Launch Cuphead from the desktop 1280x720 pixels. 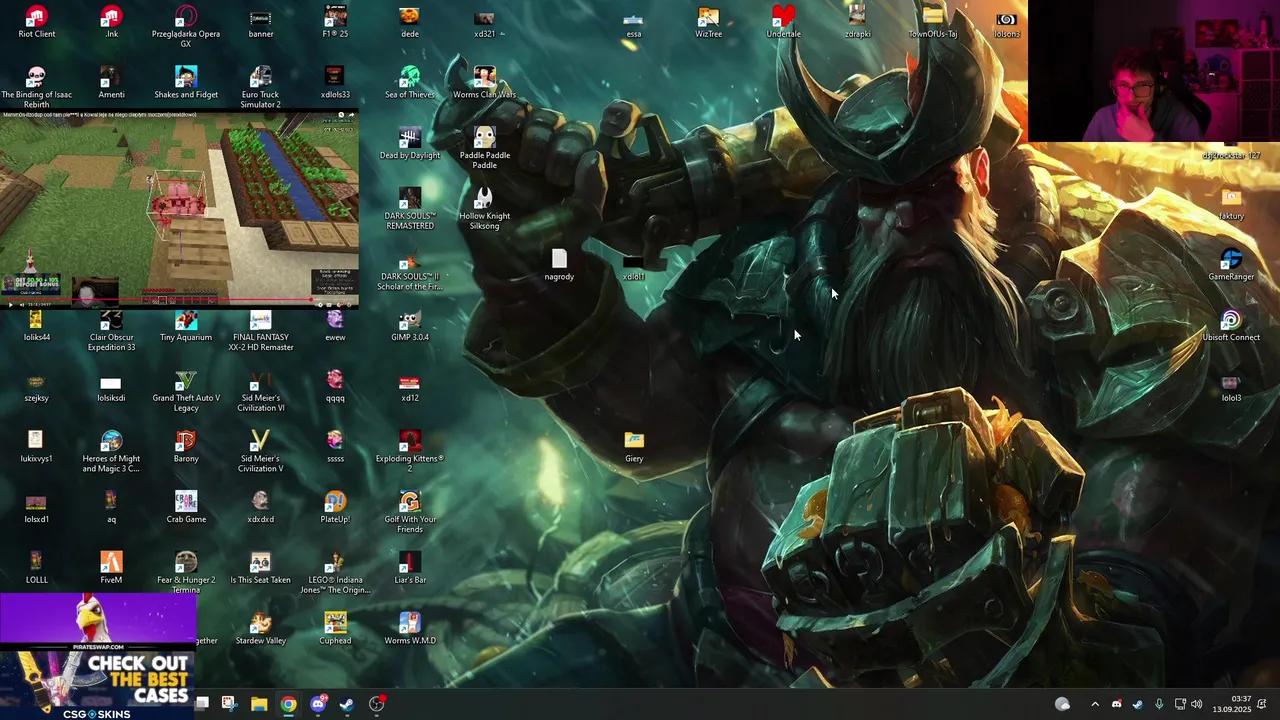point(335,629)
